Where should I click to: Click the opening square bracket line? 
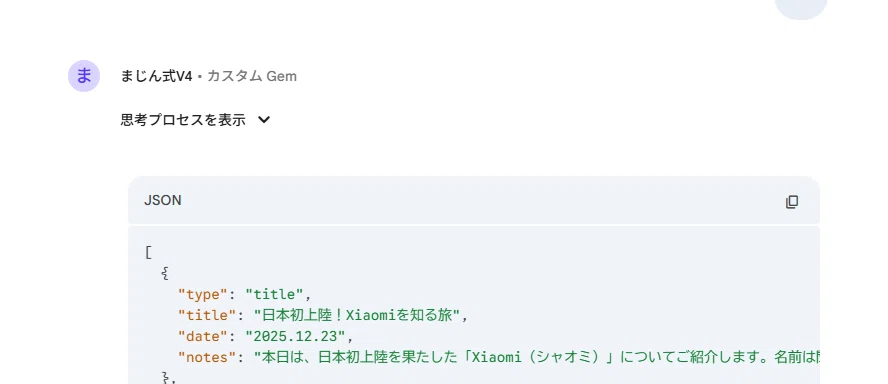click(148, 253)
